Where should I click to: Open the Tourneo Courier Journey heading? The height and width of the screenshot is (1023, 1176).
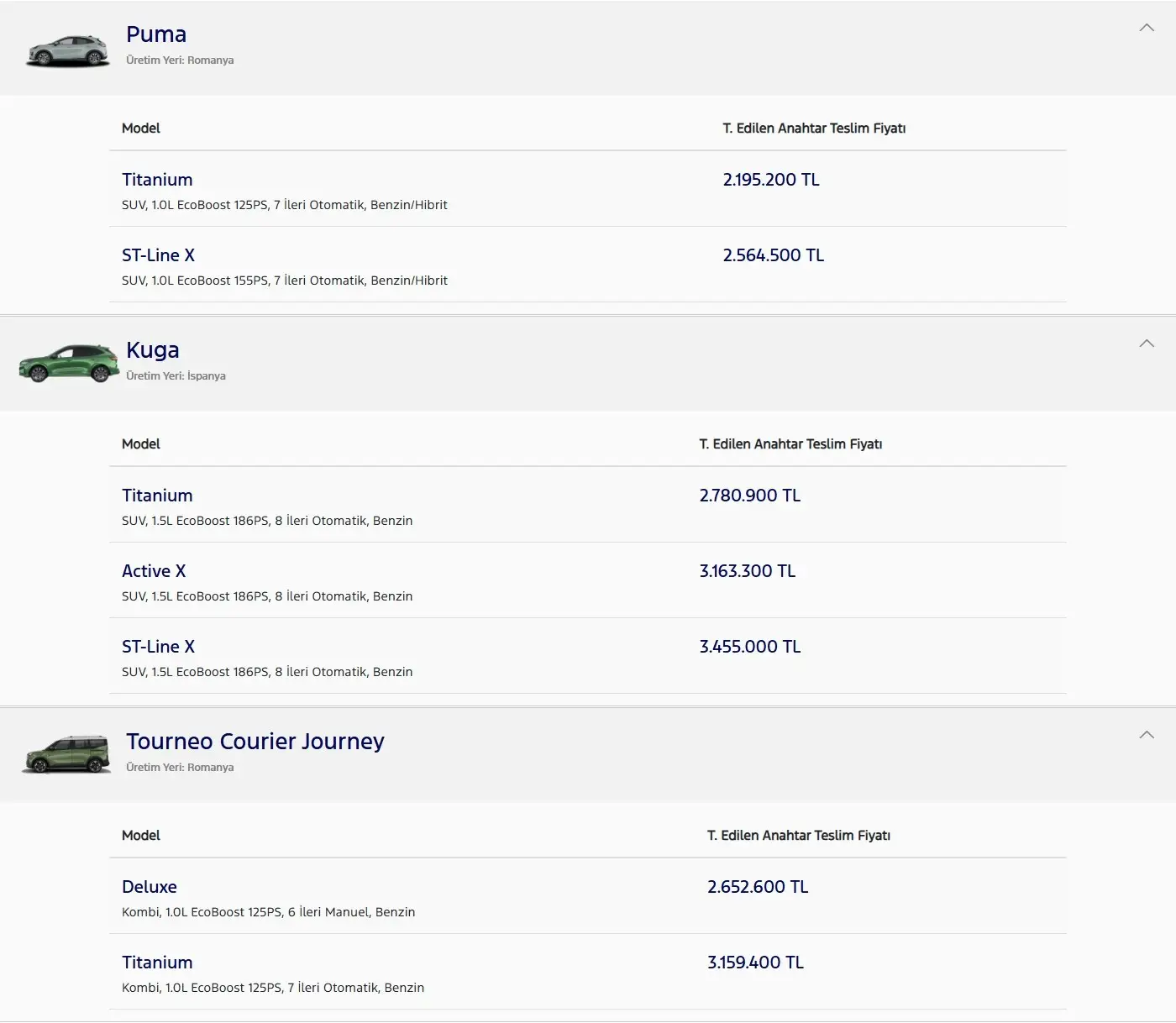[255, 742]
